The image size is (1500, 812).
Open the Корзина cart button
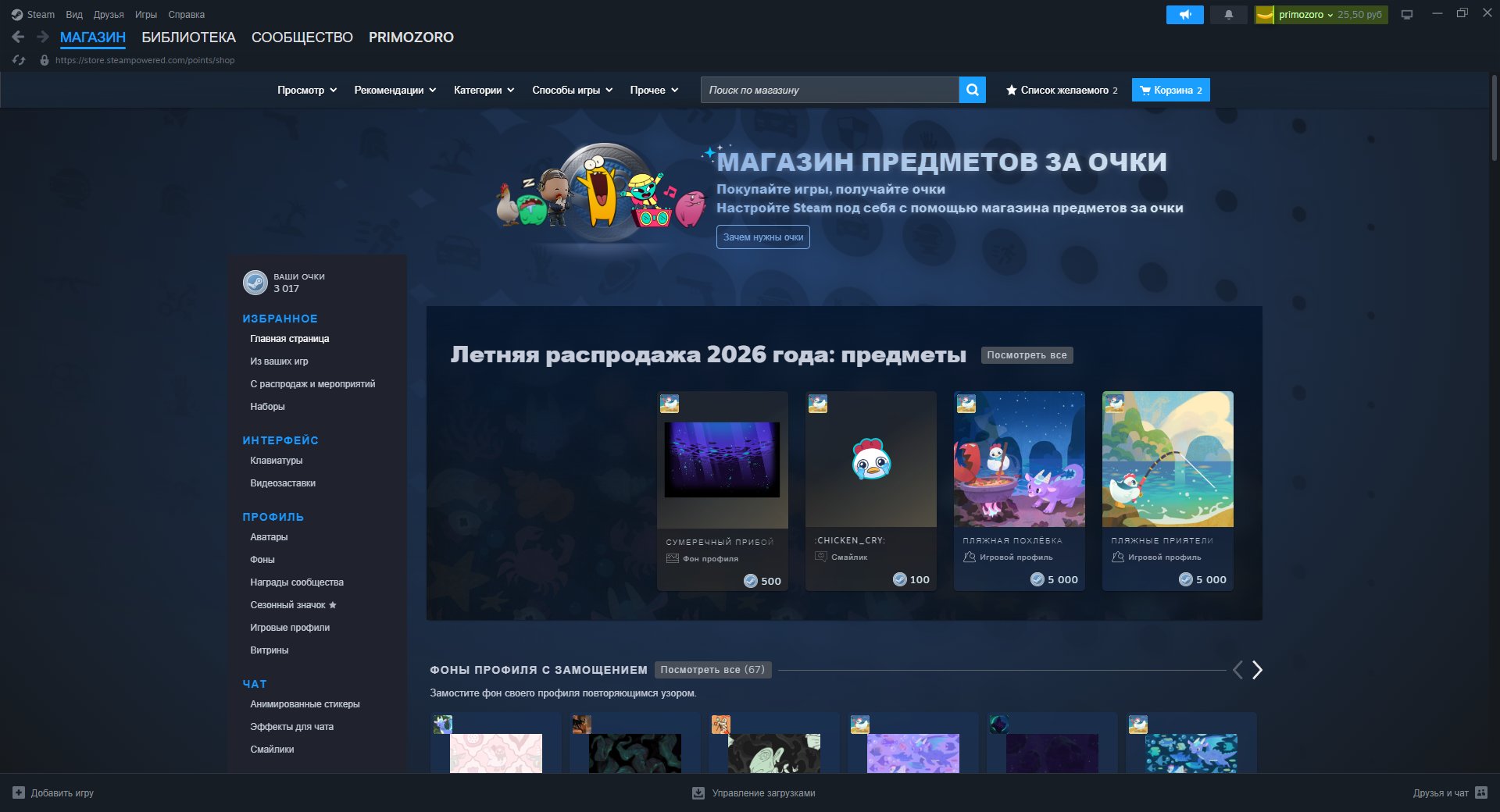1171,90
